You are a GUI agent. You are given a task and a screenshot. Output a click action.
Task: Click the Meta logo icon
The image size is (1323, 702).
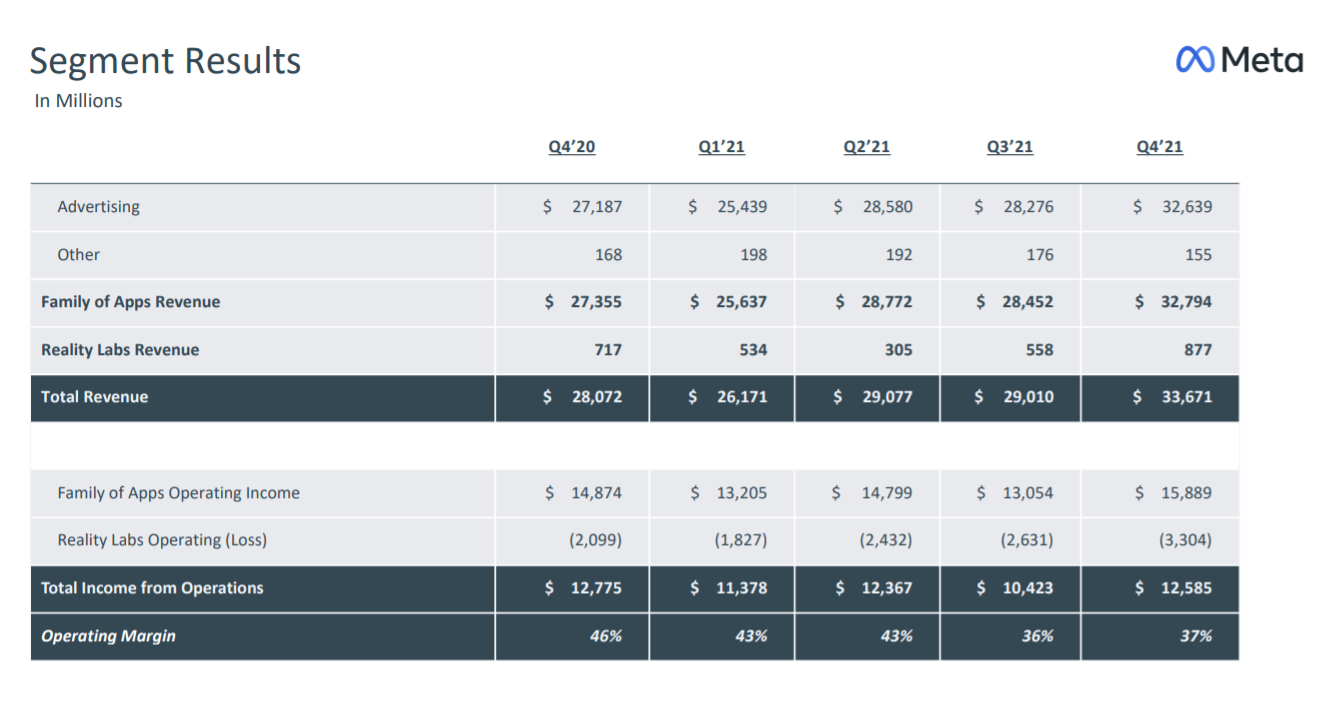(1196, 60)
